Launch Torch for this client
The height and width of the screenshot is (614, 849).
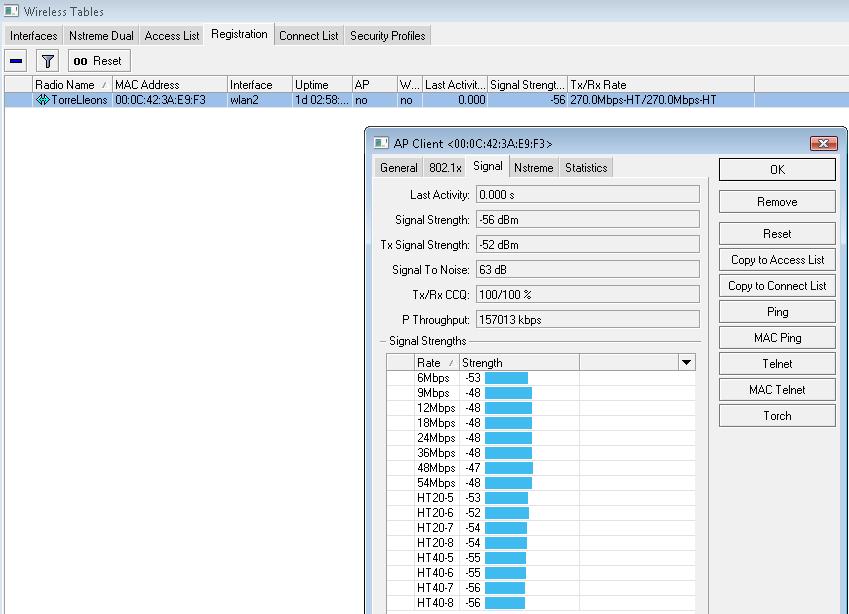click(x=776, y=415)
